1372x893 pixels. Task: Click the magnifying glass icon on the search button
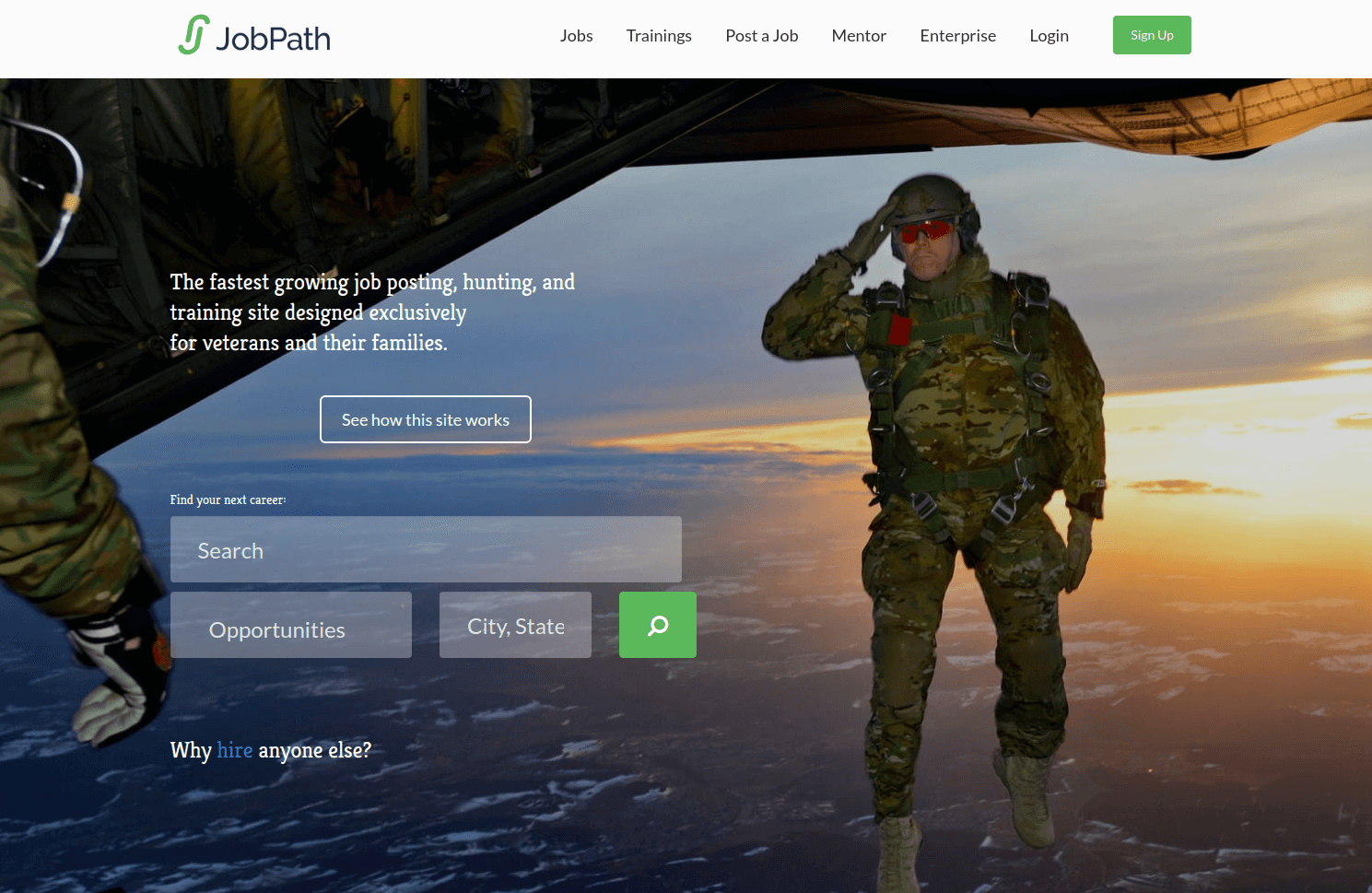point(657,625)
